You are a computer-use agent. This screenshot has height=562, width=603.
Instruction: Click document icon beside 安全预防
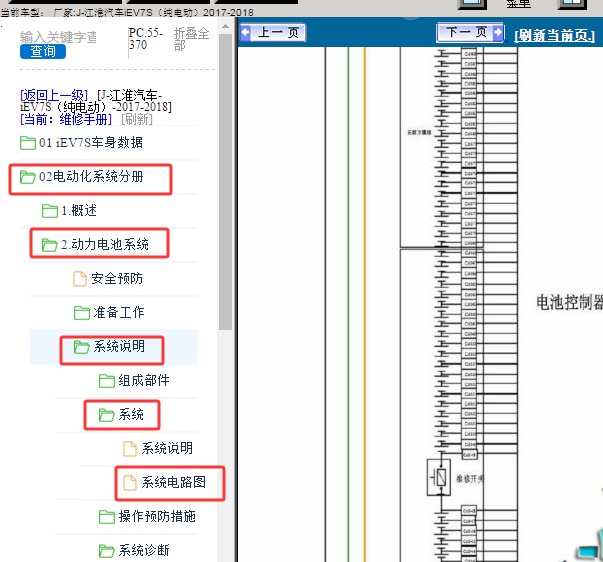pyautogui.click(x=80, y=278)
